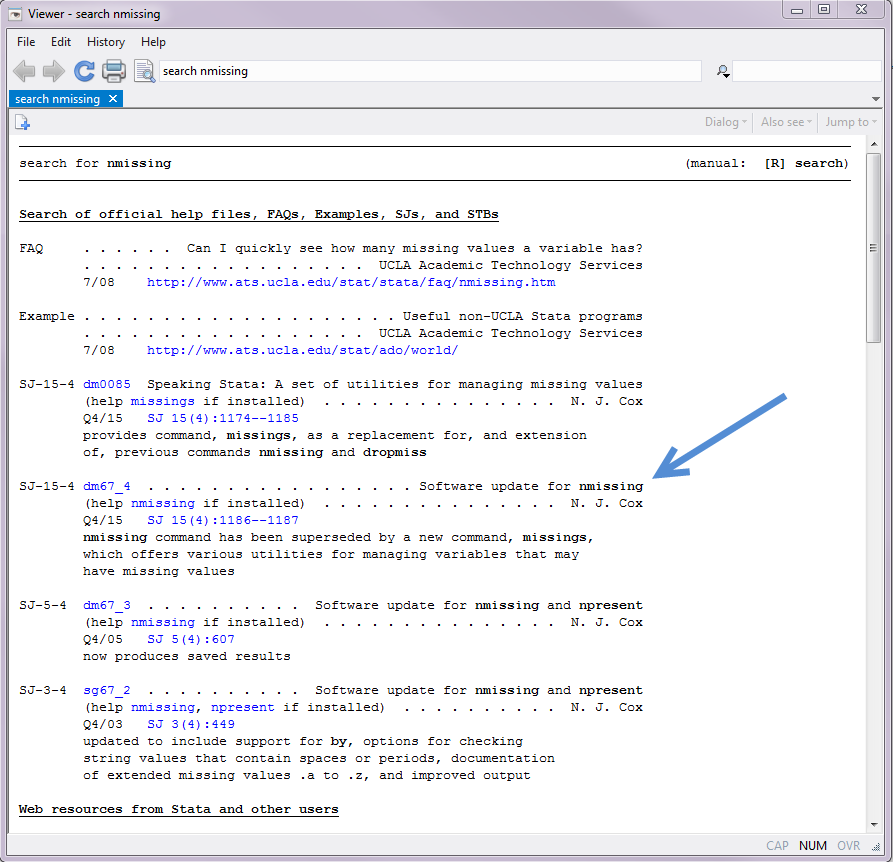The height and width of the screenshot is (862, 893).
Task: Click the OVR status indicator
Action: (x=849, y=846)
